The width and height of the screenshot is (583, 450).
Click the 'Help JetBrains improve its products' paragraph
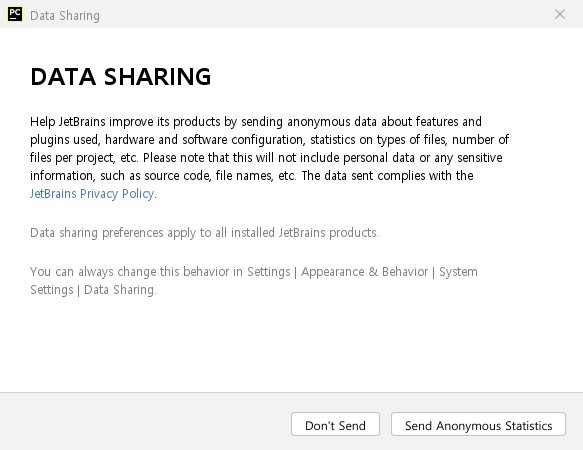(x=269, y=158)
